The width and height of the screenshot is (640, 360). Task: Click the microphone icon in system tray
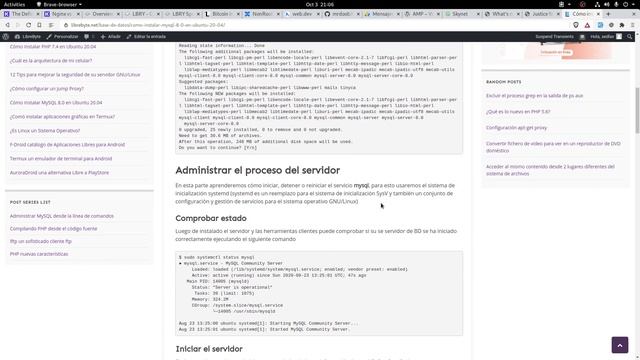pyautogui.click(x=616, y=4)
